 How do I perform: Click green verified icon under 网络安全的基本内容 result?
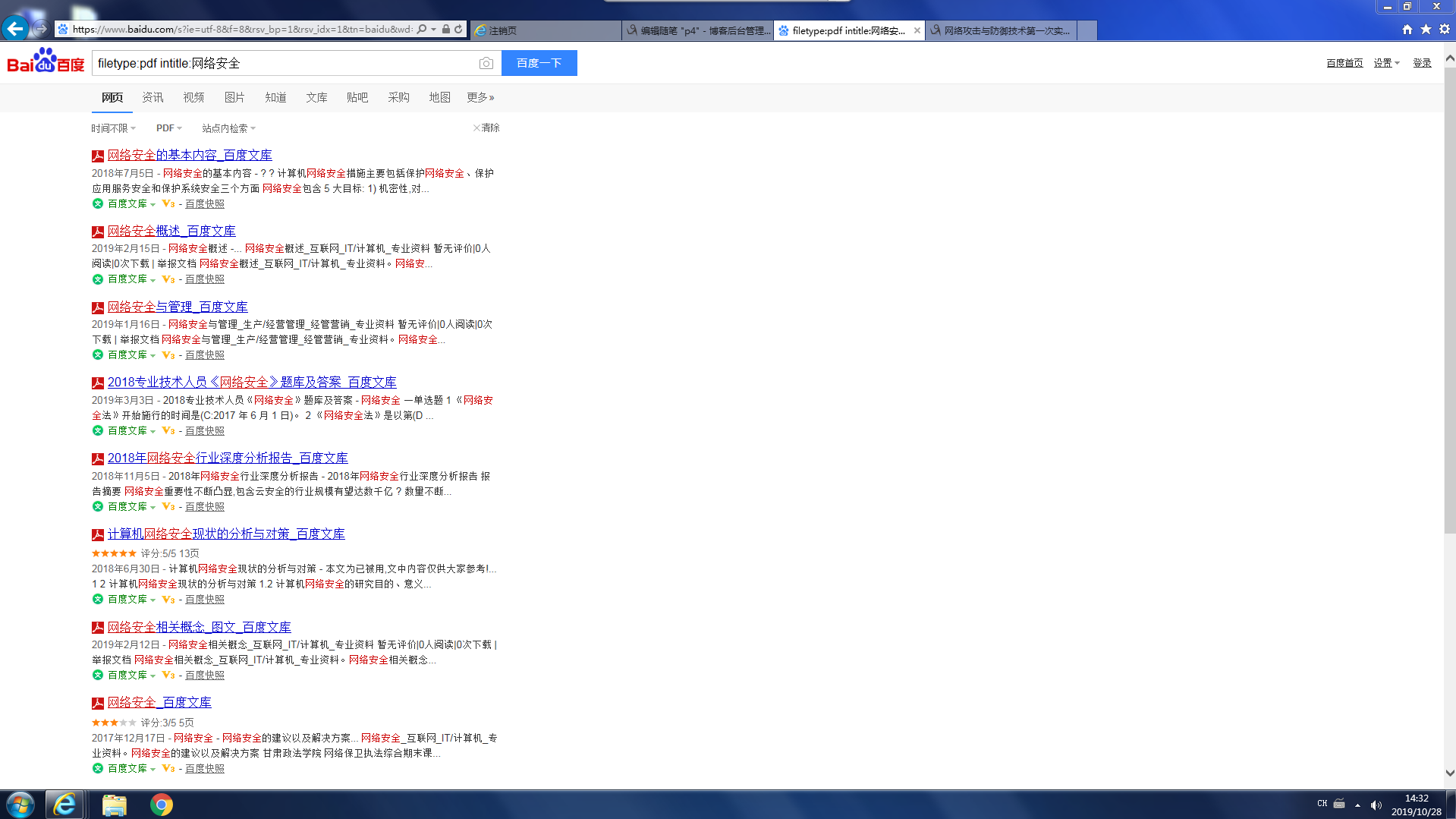(98, 203)
